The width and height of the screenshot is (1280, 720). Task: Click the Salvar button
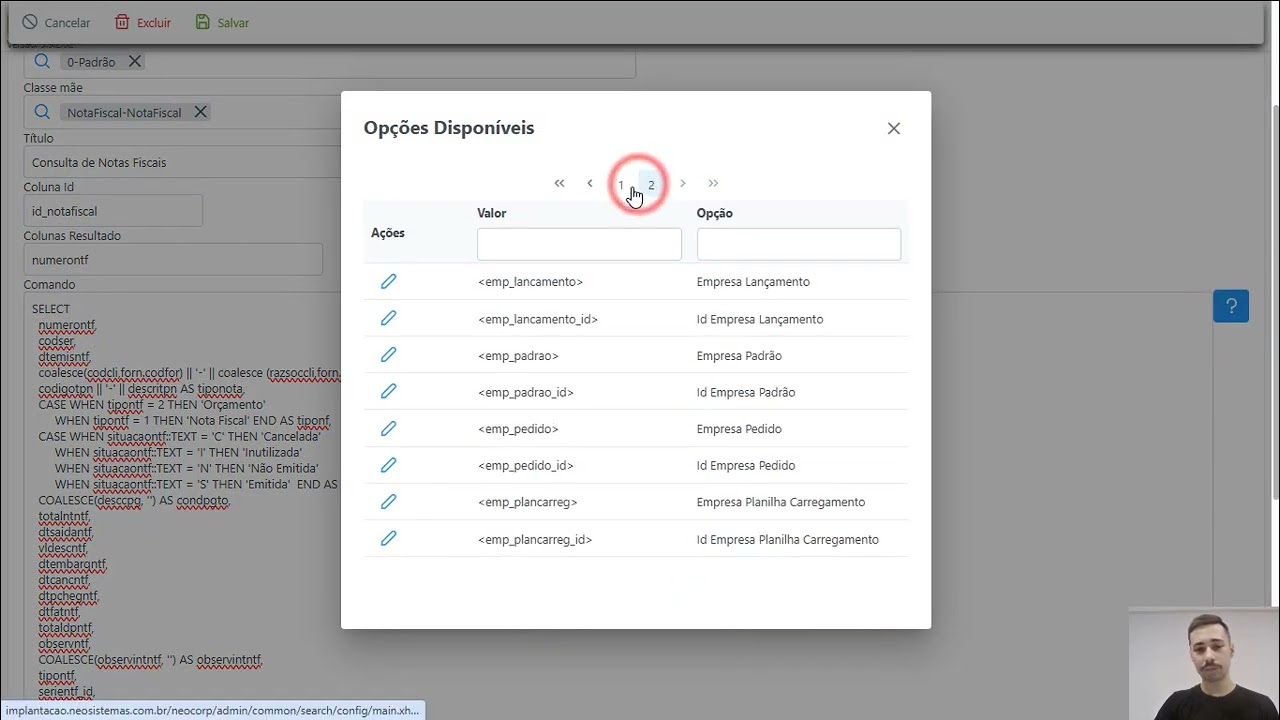pyautogui.click(x=222, y=22)
